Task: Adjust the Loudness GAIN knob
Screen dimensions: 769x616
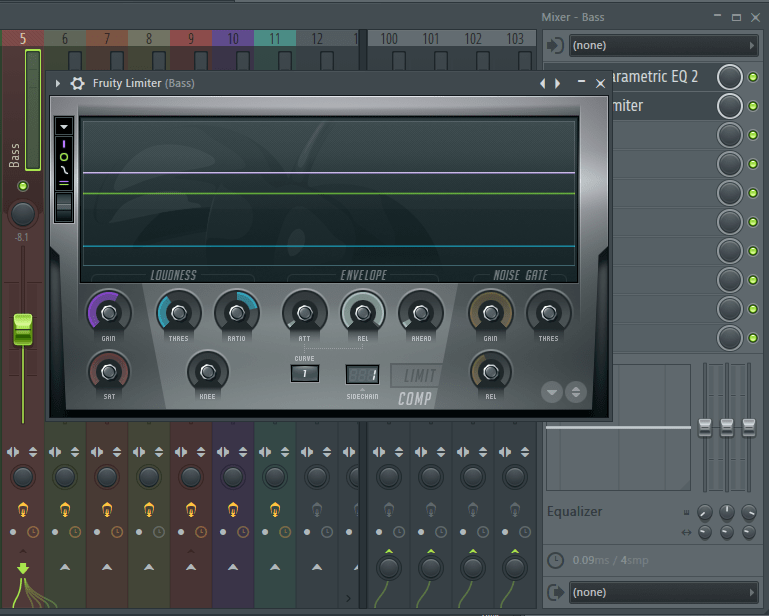Action: tap(109, 312)
